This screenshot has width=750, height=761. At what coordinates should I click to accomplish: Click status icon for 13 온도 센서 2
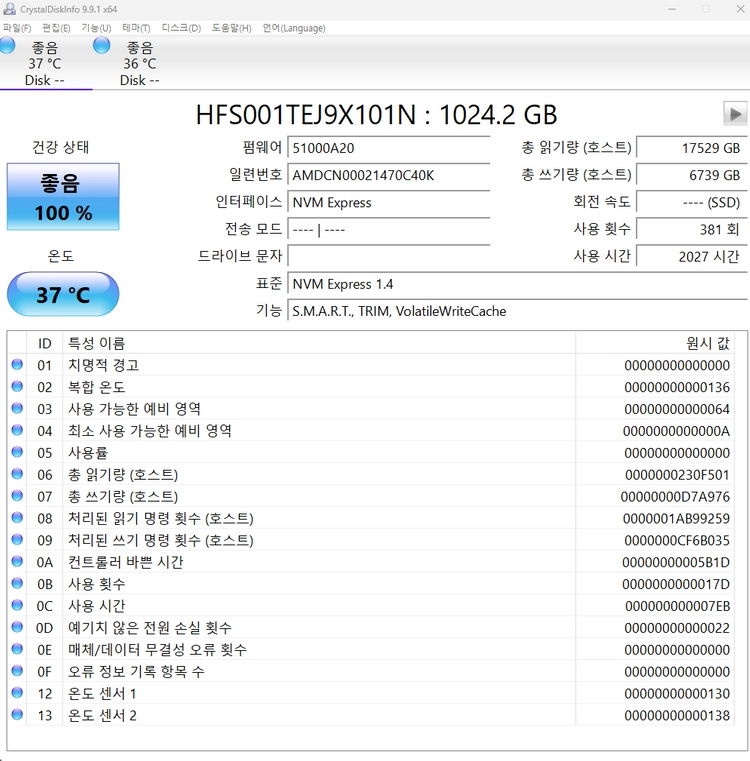pyautogui.click(x=17, y=714)
